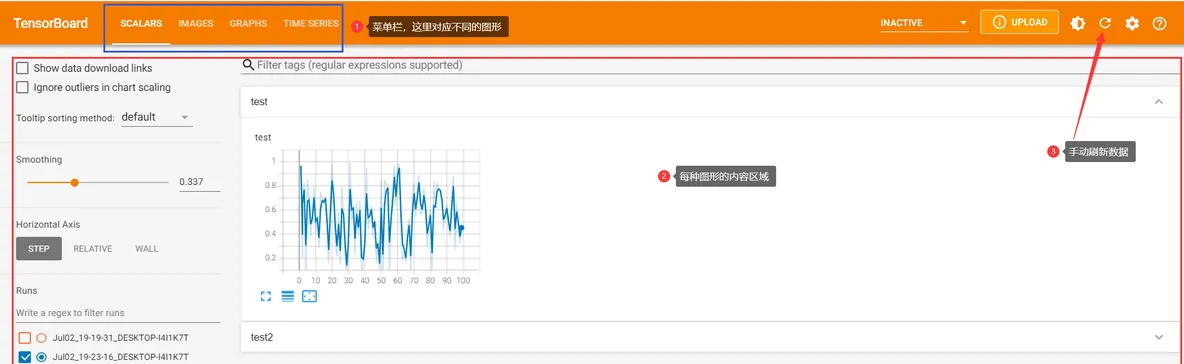Switch to the IMAGES tab

pyautogui.click(x=196, y=23)
